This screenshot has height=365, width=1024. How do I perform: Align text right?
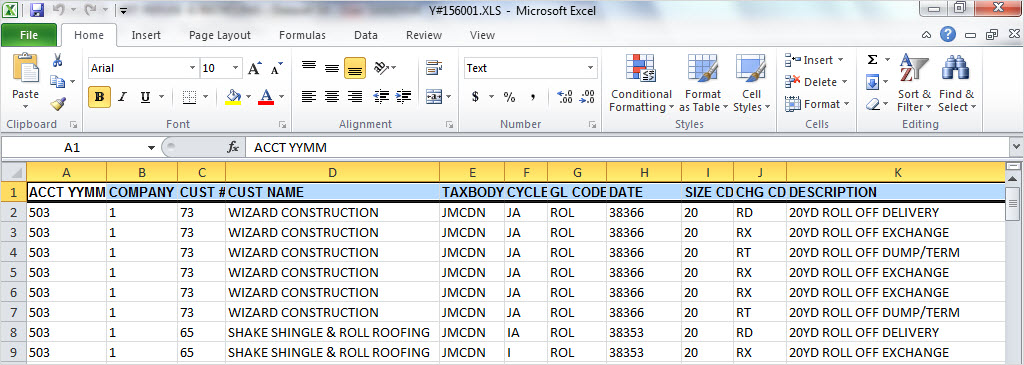355,97
